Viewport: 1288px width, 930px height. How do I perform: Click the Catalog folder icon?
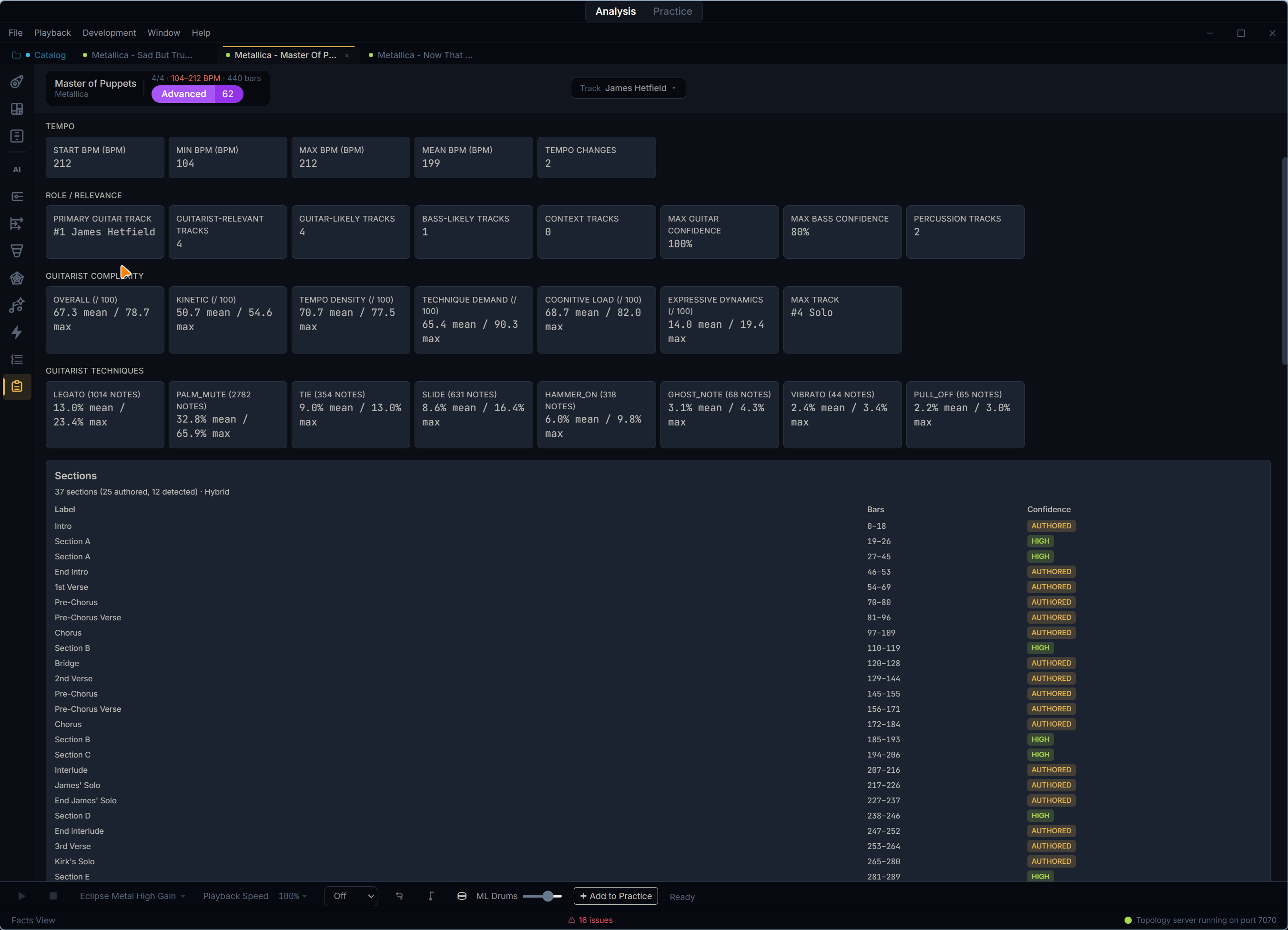16,55
